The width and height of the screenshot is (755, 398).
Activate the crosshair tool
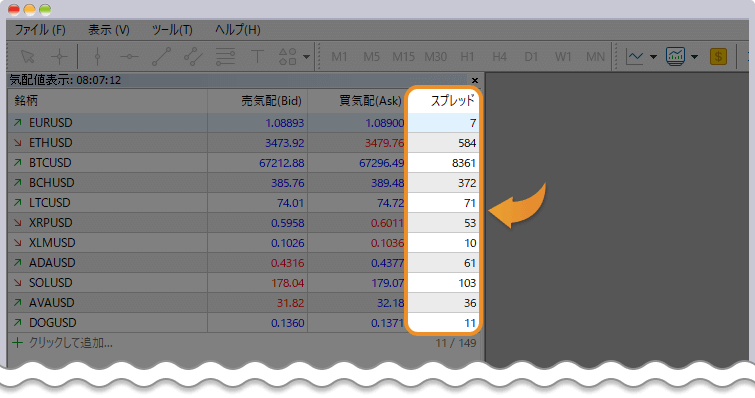click(x=60, y=57)
